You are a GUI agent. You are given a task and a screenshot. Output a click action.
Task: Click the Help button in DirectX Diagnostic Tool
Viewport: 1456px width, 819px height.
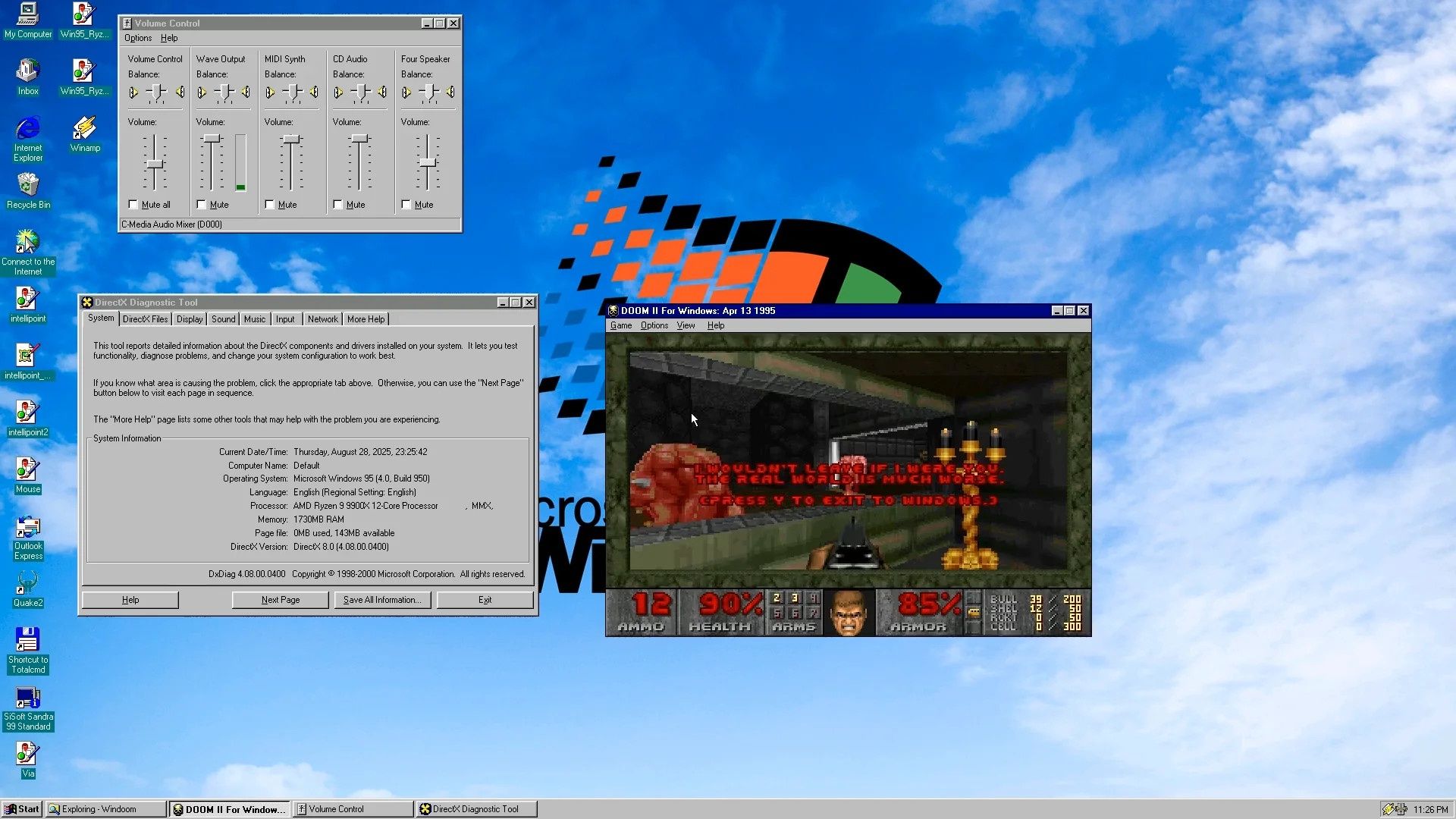tap(130, 600)
